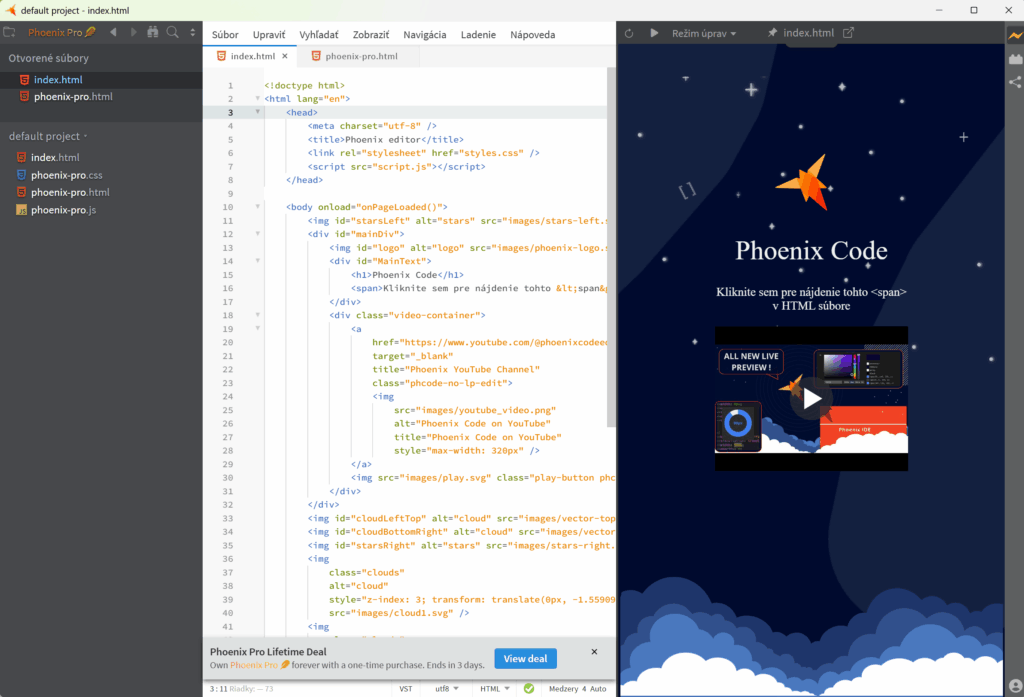Open Find in Files binoculars icon
The image size is (1024, 697).
pyautogui.click(x=153, y=32)
